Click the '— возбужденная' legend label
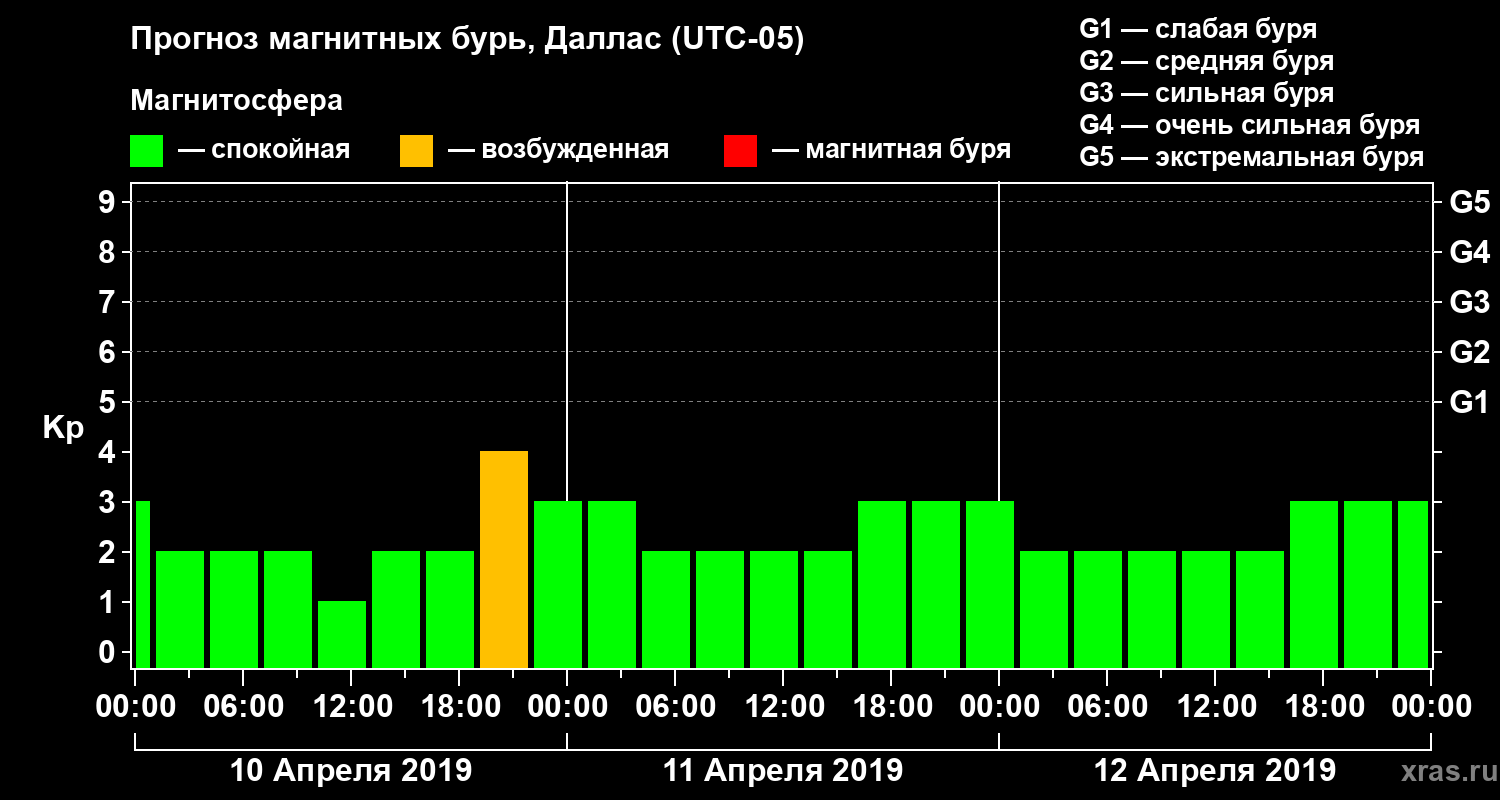Viewport: 1500px width, 800px height. 558,151
